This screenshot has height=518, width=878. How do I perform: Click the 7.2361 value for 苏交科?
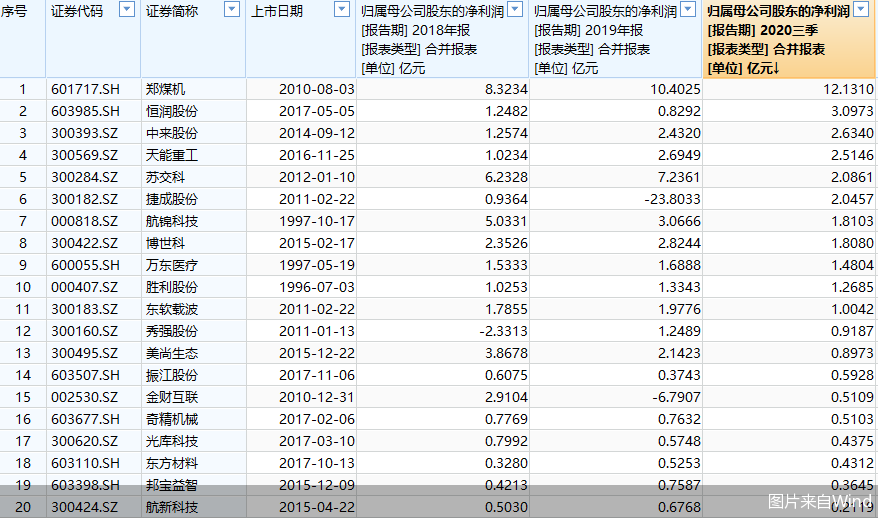click(679, 177)
